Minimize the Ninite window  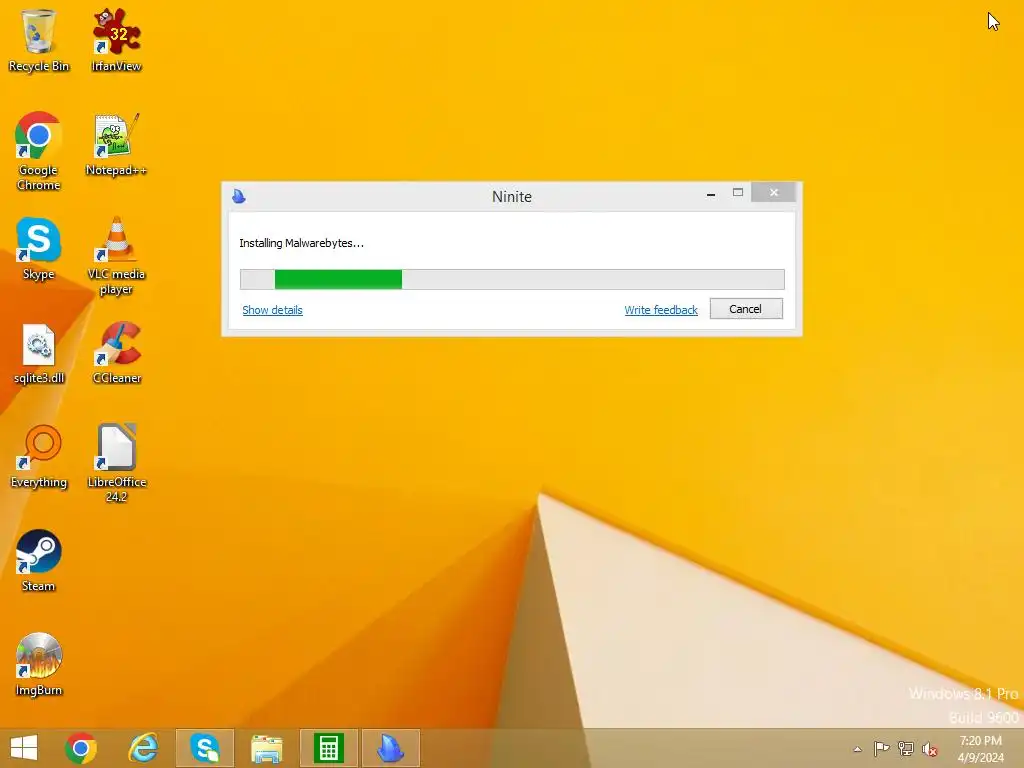[x=711, y=194]
